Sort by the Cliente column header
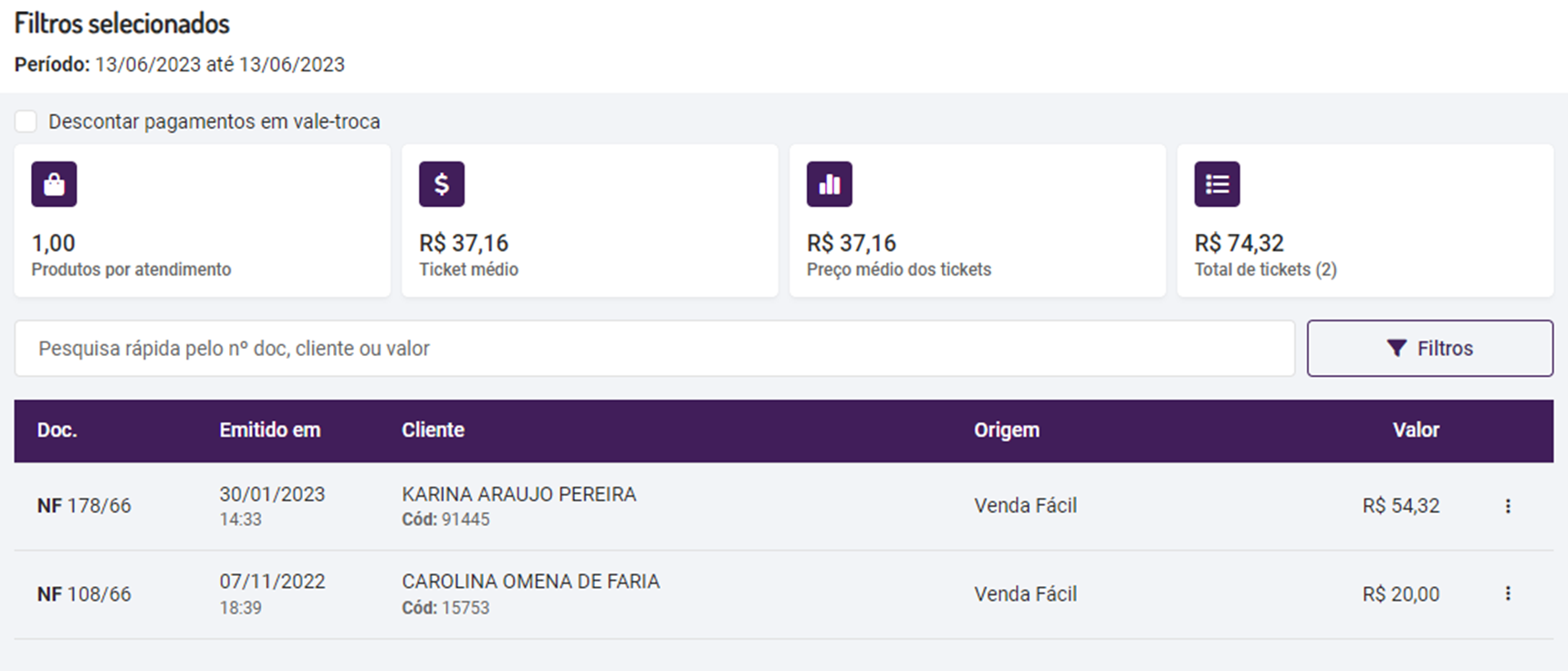The width and height of the screenshot is (1568, 671). point(433,430)
